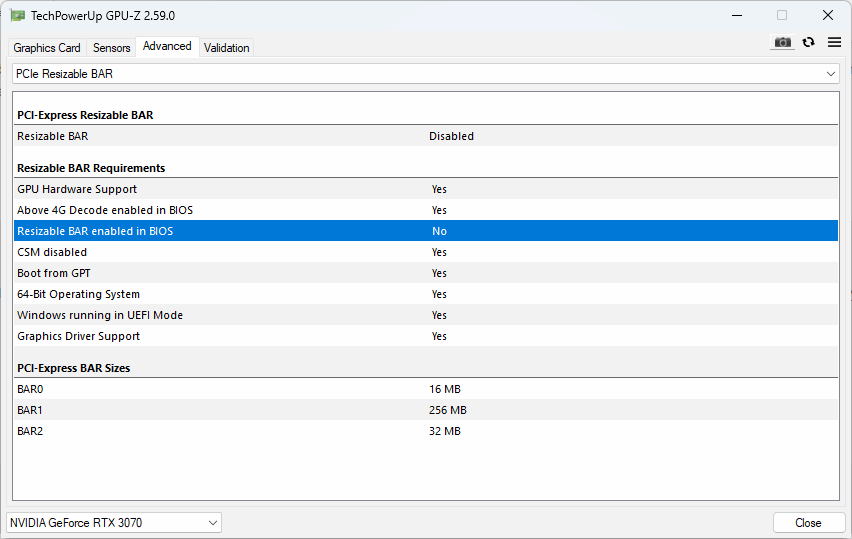Click the Resizable BAR Requirements heading

click(x=91, y=168)
